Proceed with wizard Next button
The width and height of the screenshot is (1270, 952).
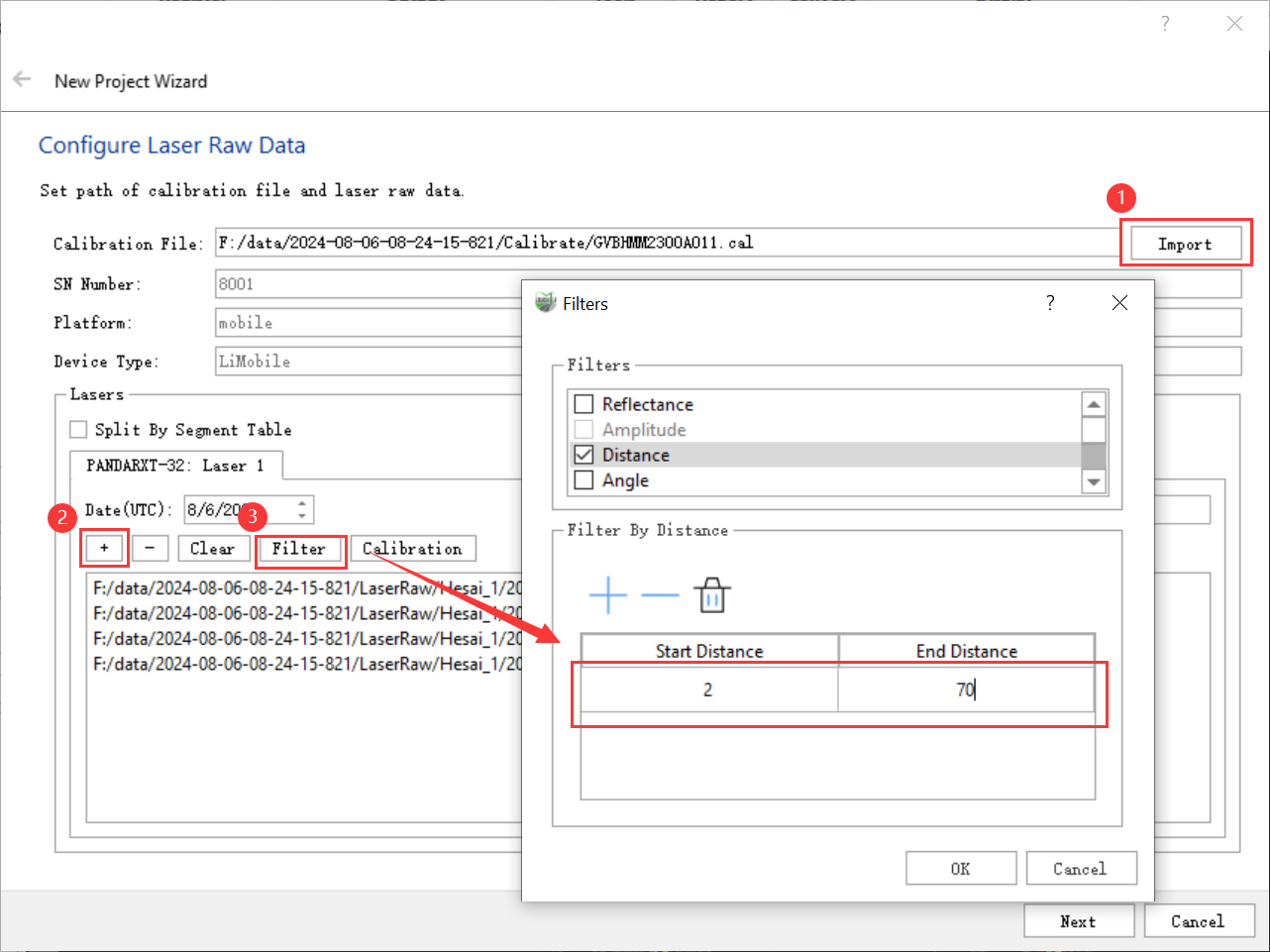point(1079,921)
